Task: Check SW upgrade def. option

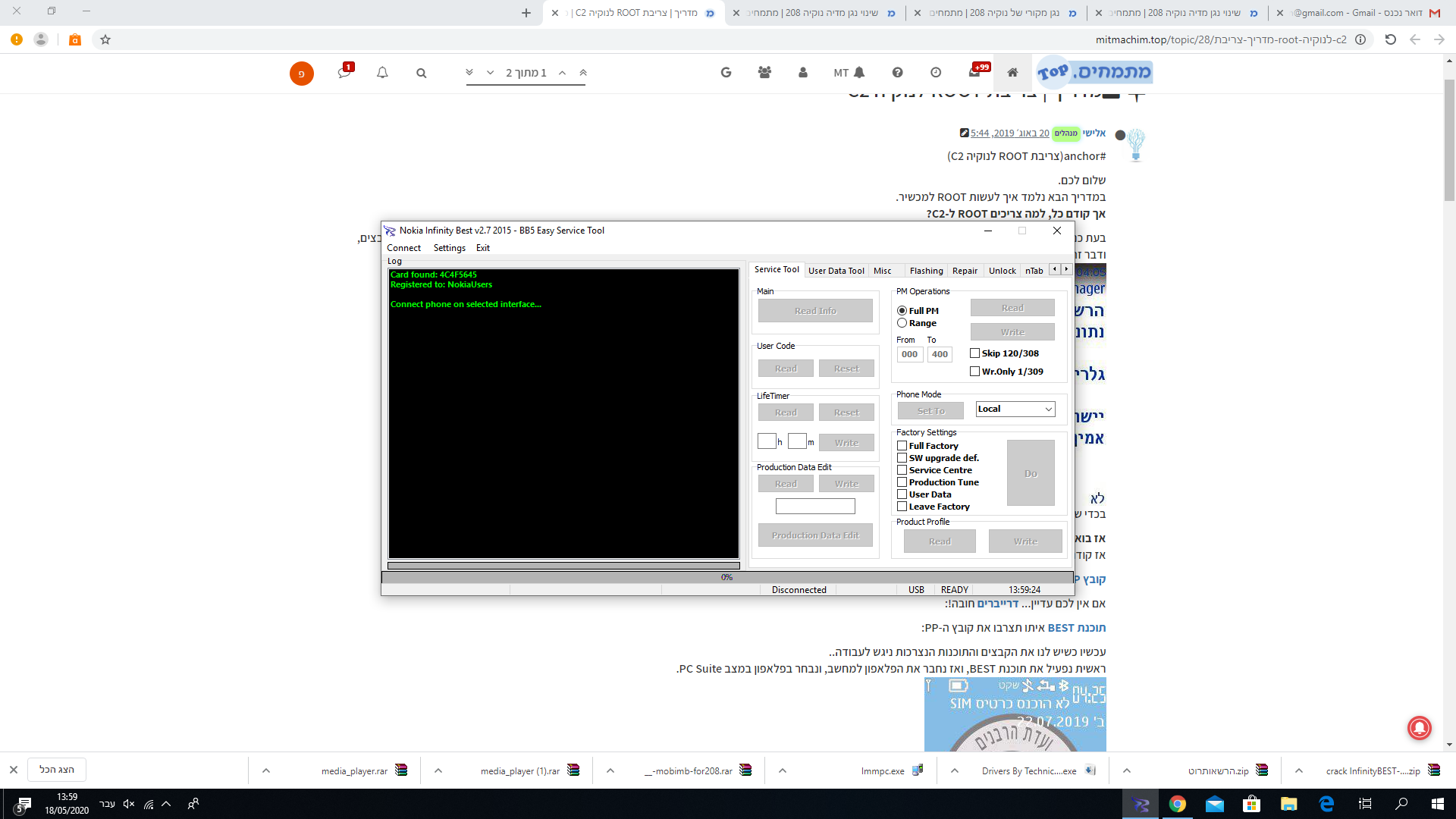Action: 902,458
